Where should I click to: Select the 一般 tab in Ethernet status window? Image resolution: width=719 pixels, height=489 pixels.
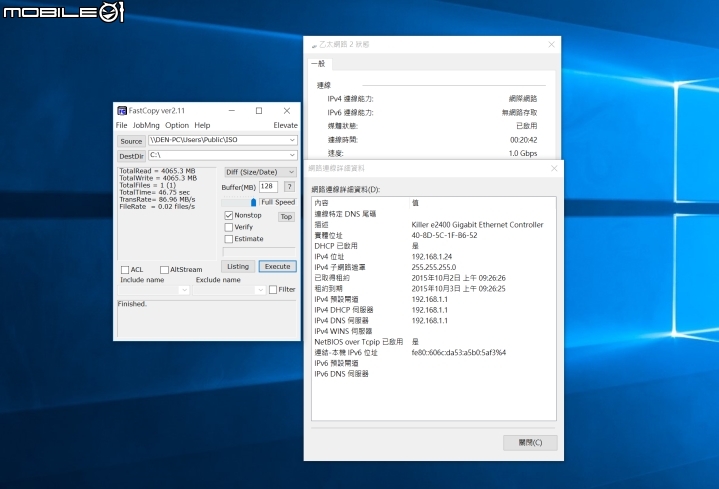pyautogui.click(x=318, y=64)
